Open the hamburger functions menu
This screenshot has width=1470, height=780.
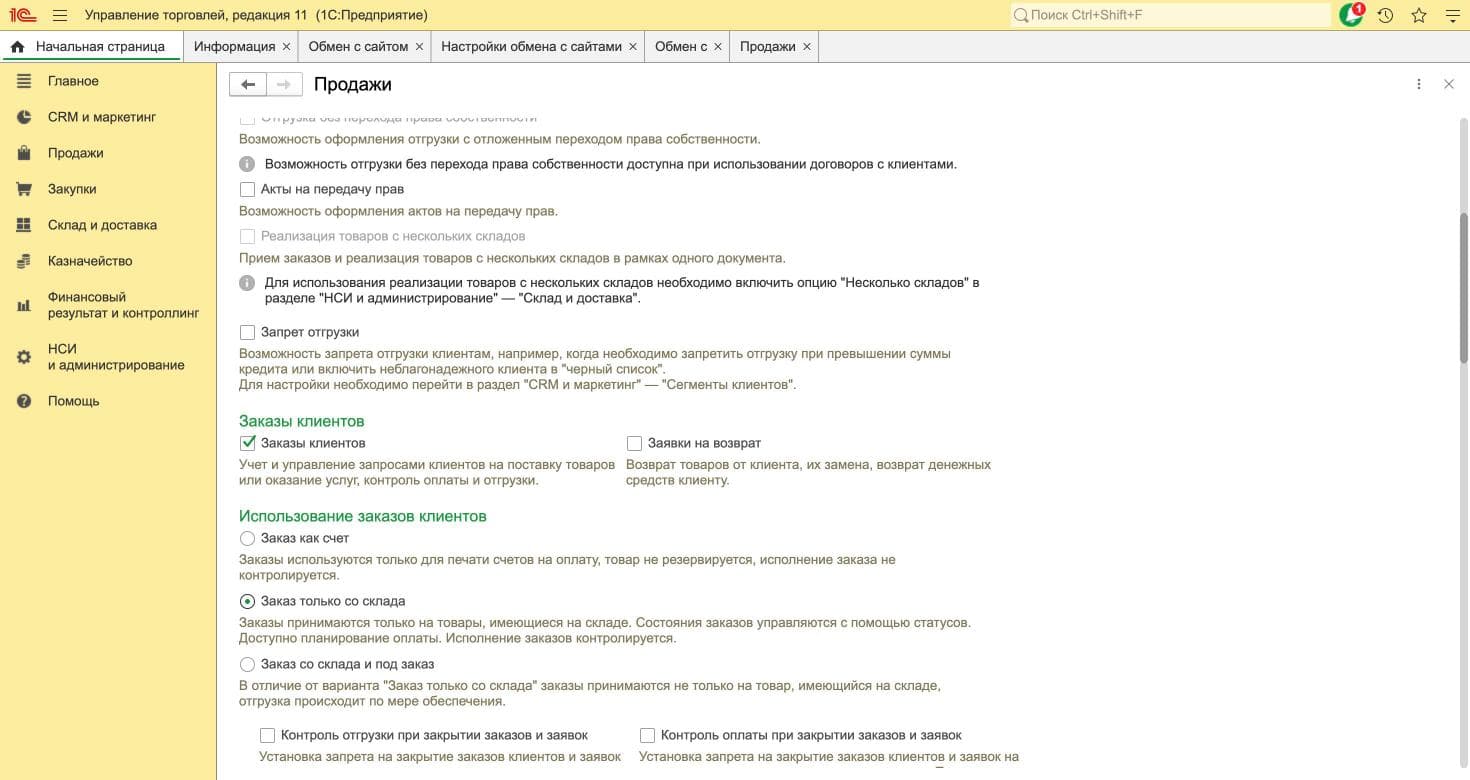click(60, 15)
